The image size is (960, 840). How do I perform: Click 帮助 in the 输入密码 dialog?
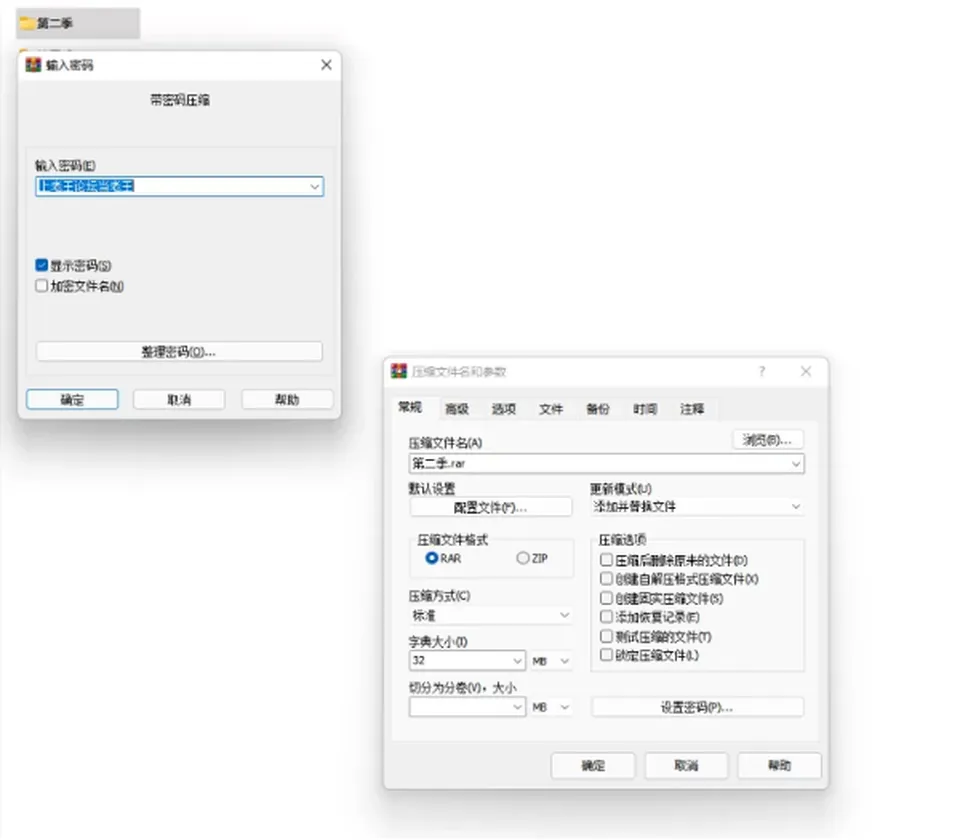(287, 399)
